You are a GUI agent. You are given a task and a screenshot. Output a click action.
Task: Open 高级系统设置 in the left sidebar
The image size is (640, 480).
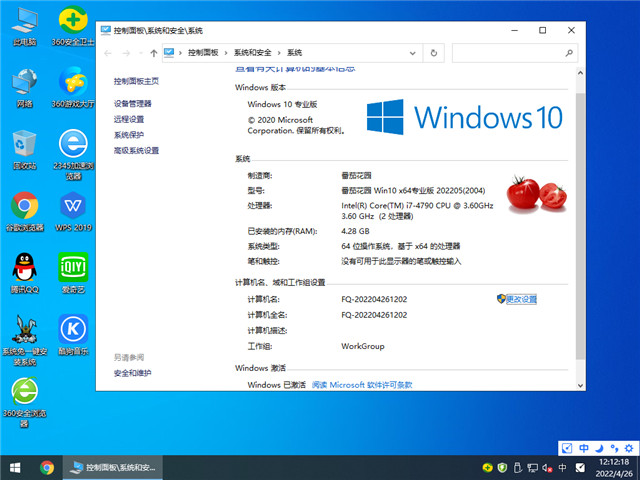pyautogui.click(x=137, y=150)
